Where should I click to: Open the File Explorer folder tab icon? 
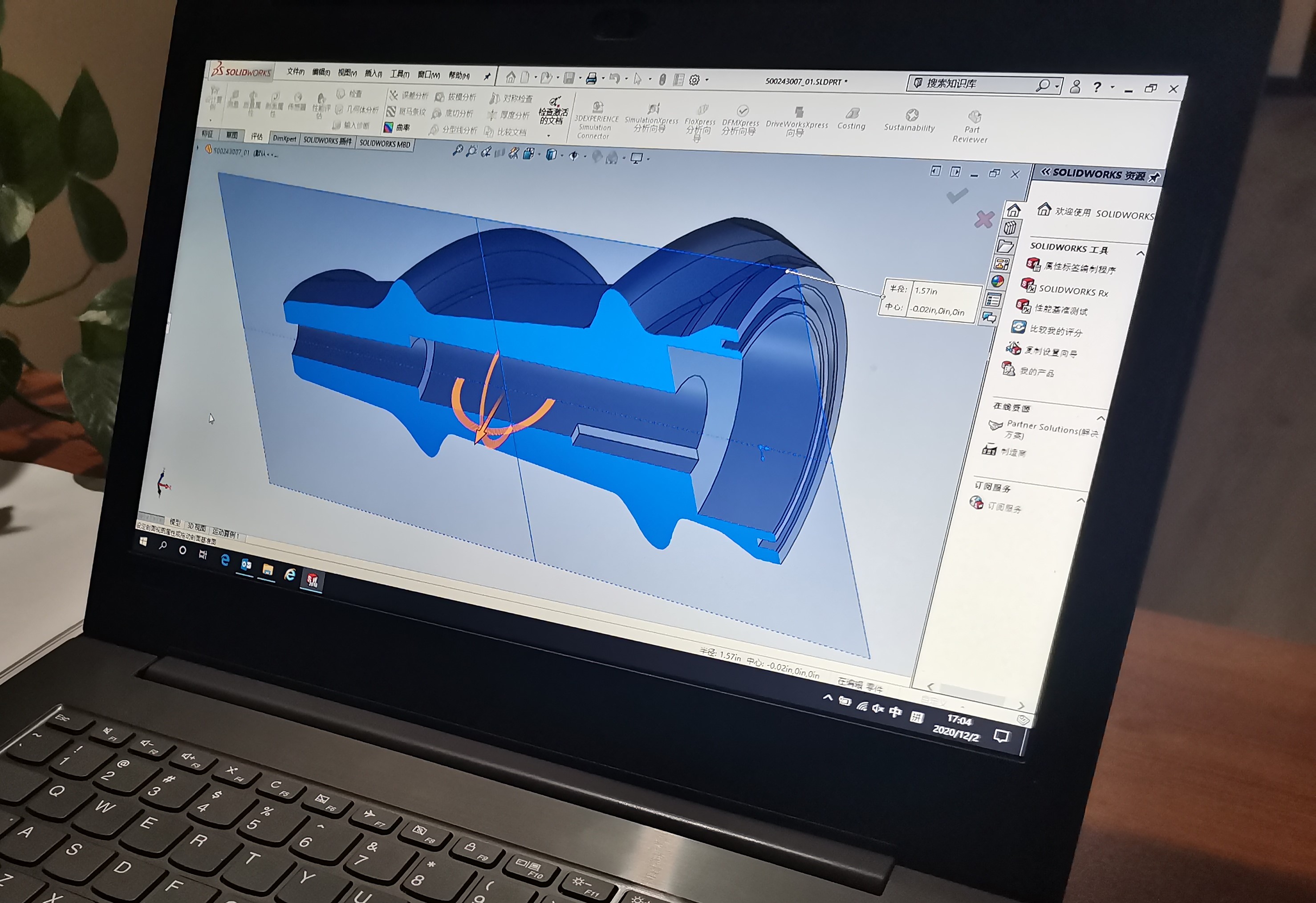[x=1006, y=246]
